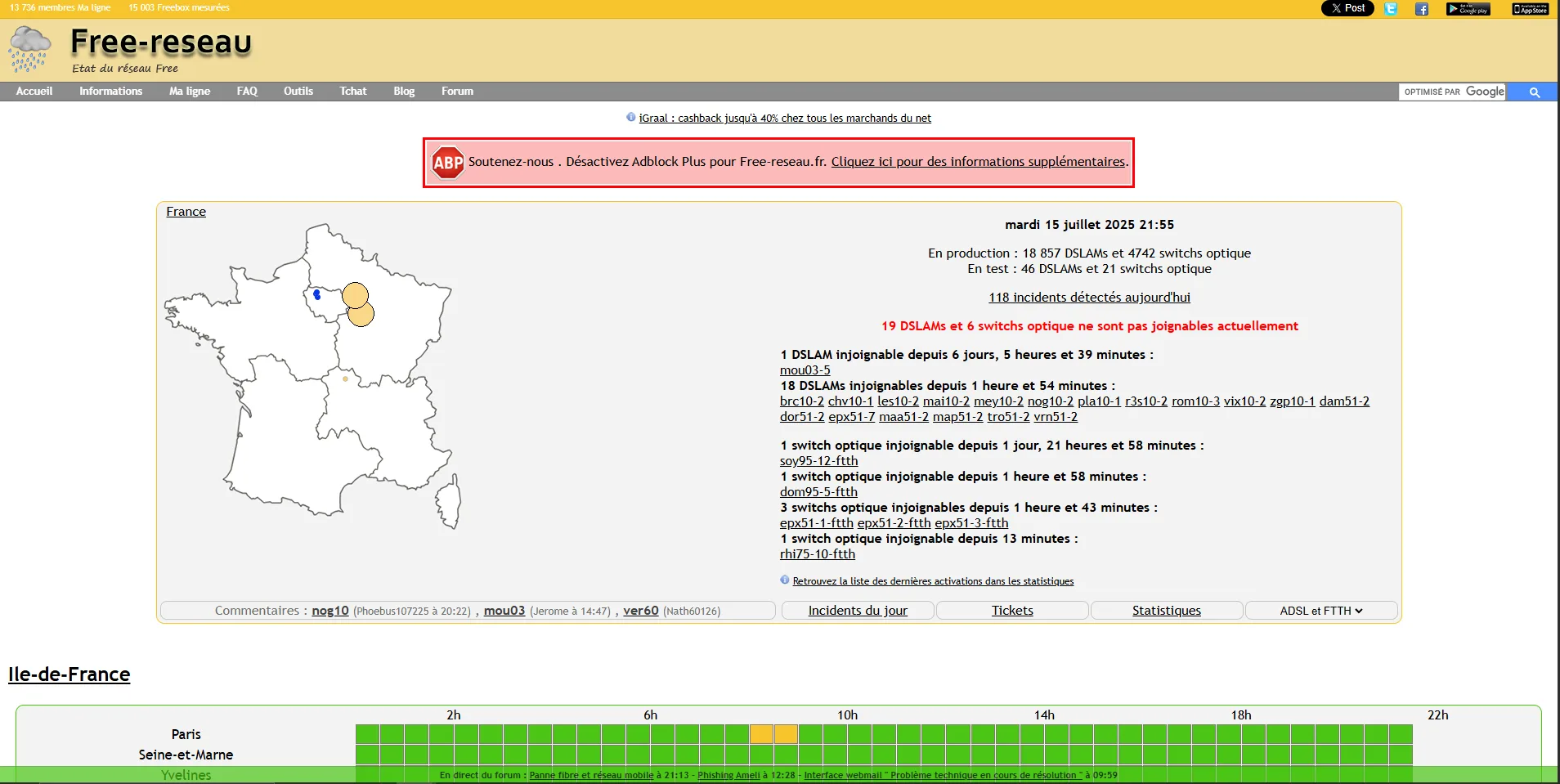
Task: Open the mou03-5 DSLAM link
Action: (805, 370)
